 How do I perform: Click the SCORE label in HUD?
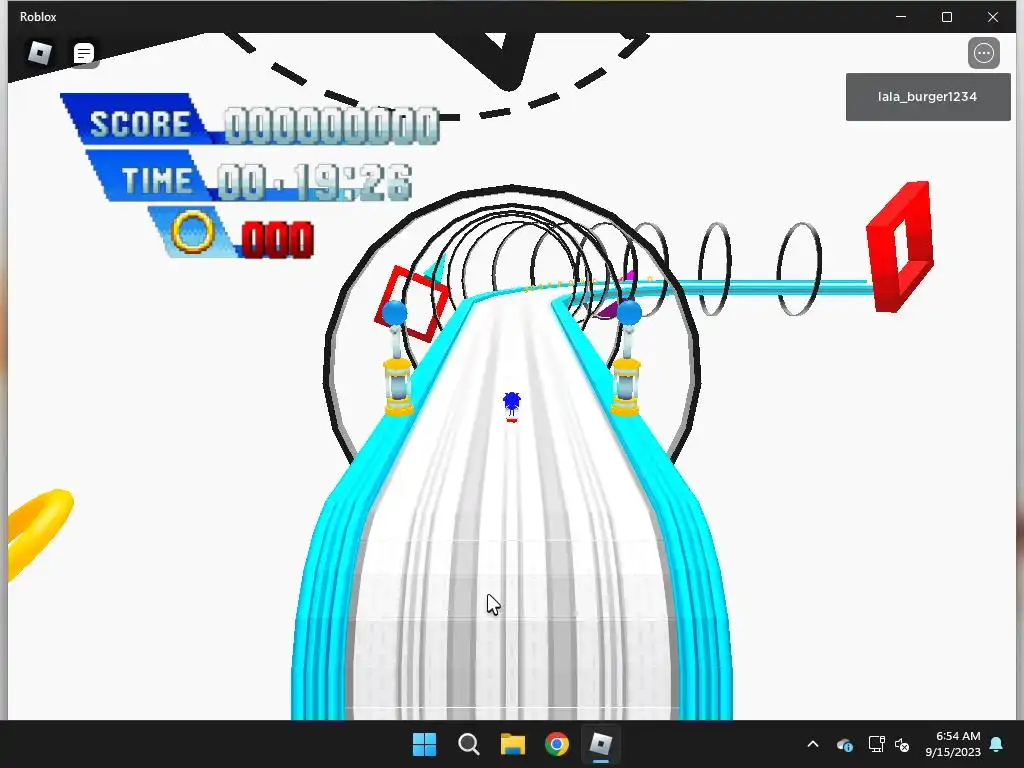139,123
